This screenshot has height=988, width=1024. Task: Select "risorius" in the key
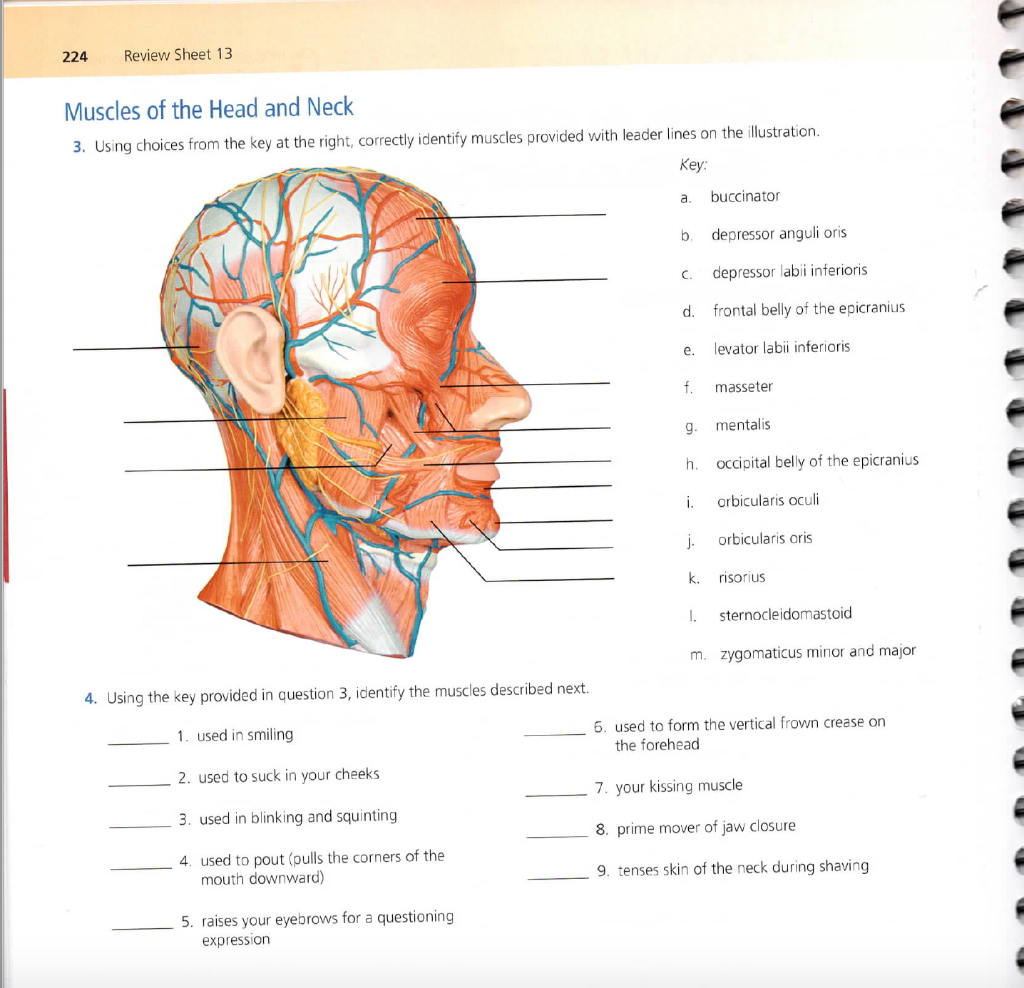(741, 577)
